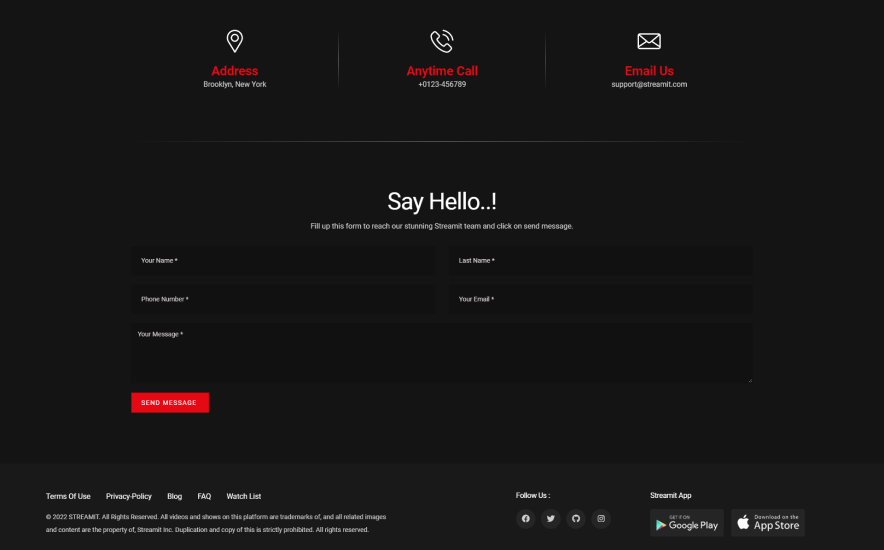This screenshot has height=550, width=884.
Task: Open the Facebook social link
Action: [526, 519]
